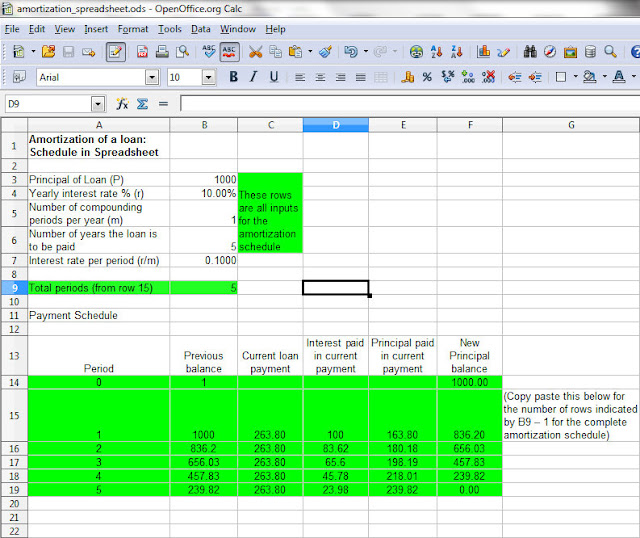Apply Currency number format icon
Viewport: 640px width, 538px height.
coord(407,77)
